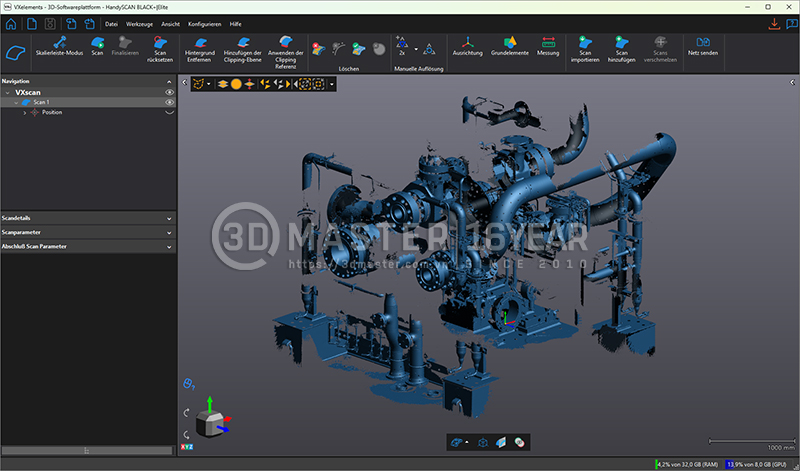Rotate view counter-clockwise arrow
Screen dimensions: 800x471
click(187, 435)
